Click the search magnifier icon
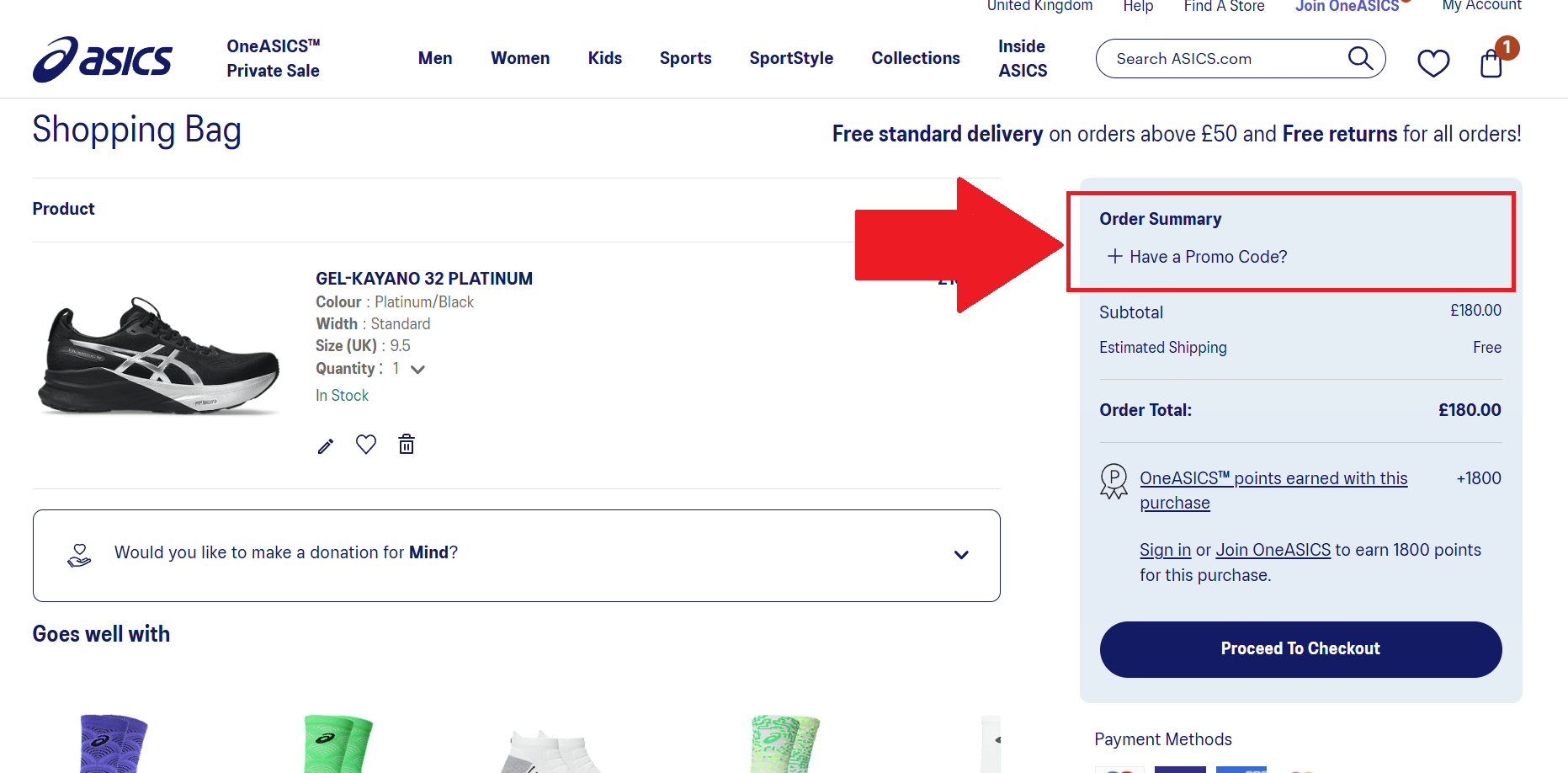 (1359, 58)
